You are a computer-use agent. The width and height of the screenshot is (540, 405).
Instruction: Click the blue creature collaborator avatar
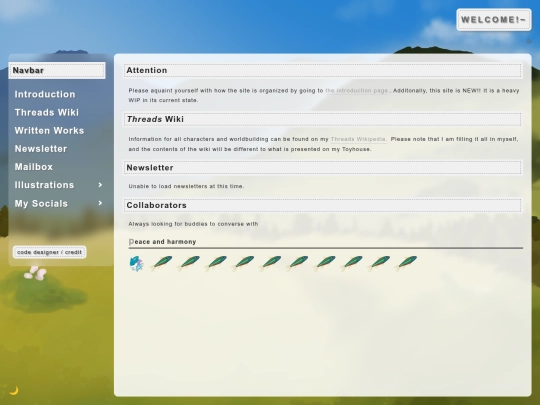(x=136, y=263)
